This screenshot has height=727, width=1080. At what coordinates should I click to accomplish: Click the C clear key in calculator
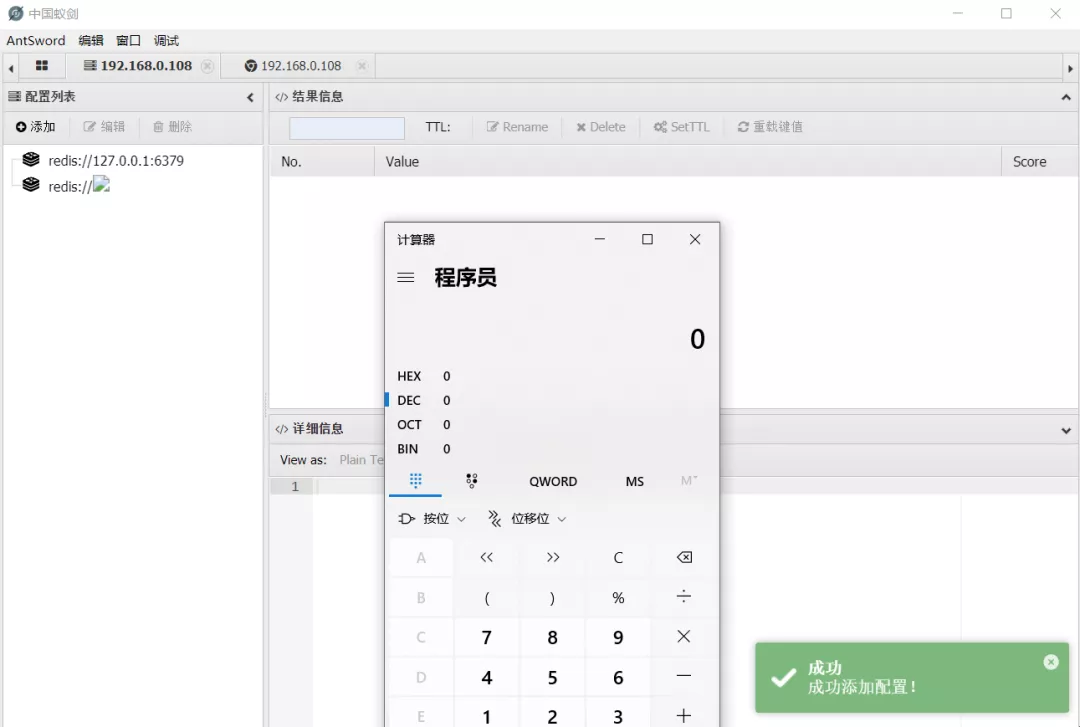click(x=618, y=557)
